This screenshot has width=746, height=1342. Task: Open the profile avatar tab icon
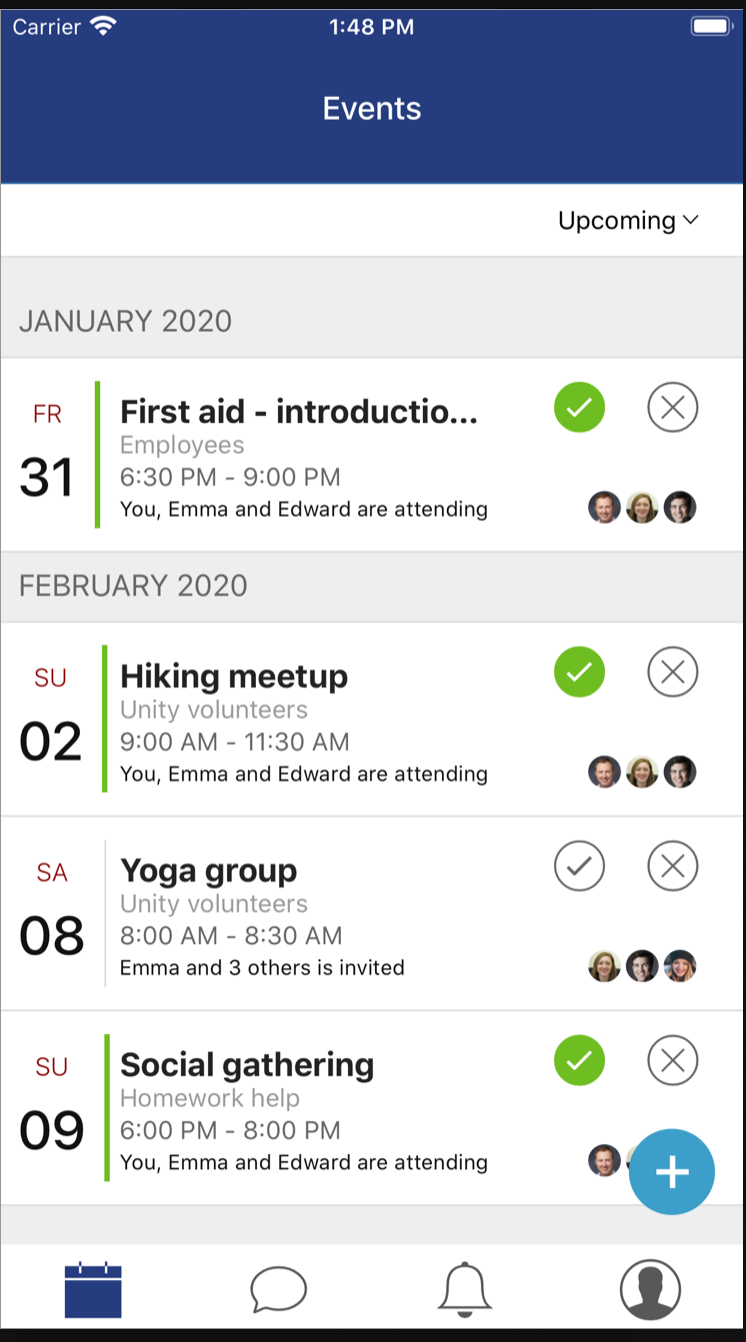tap(651, 1290)
